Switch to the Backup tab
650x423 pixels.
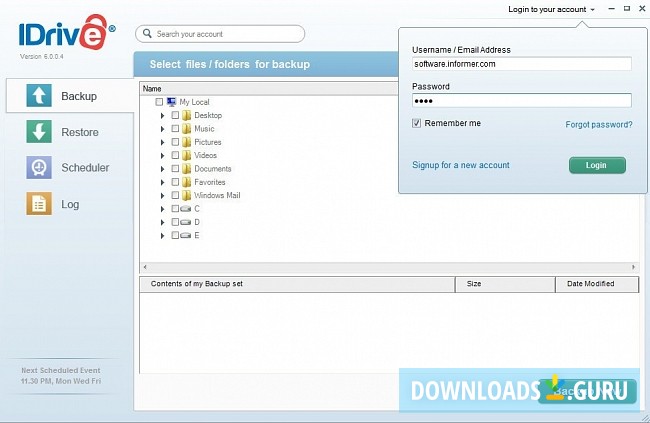tap(70, 96)
